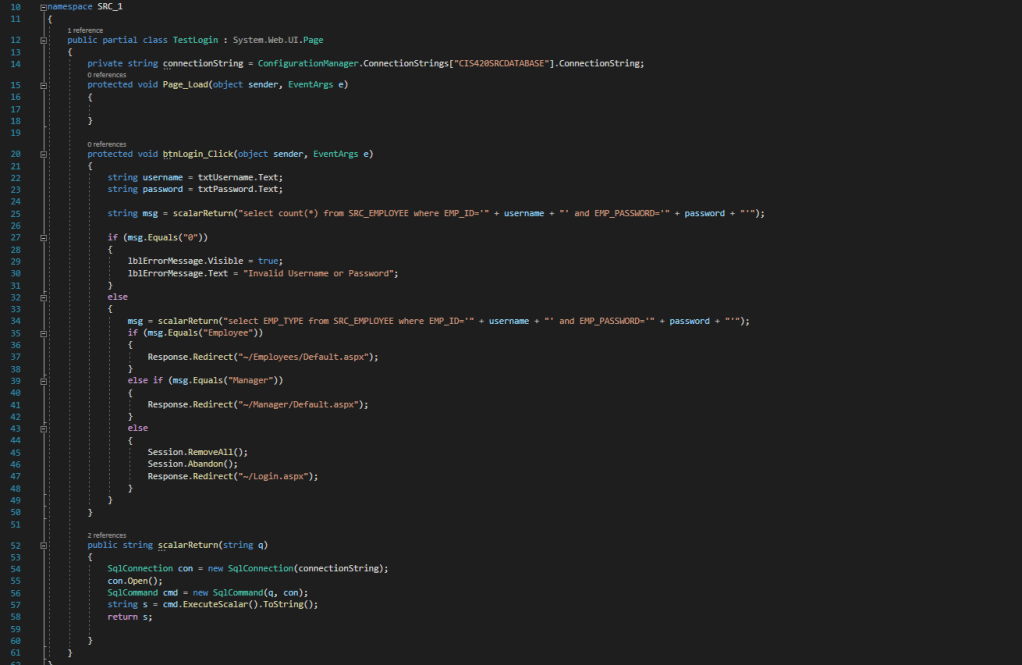The width and height of the screenshot is (1022, 665).
Task: Click line number 25 in the gutter
Action: tap(15, 213)
